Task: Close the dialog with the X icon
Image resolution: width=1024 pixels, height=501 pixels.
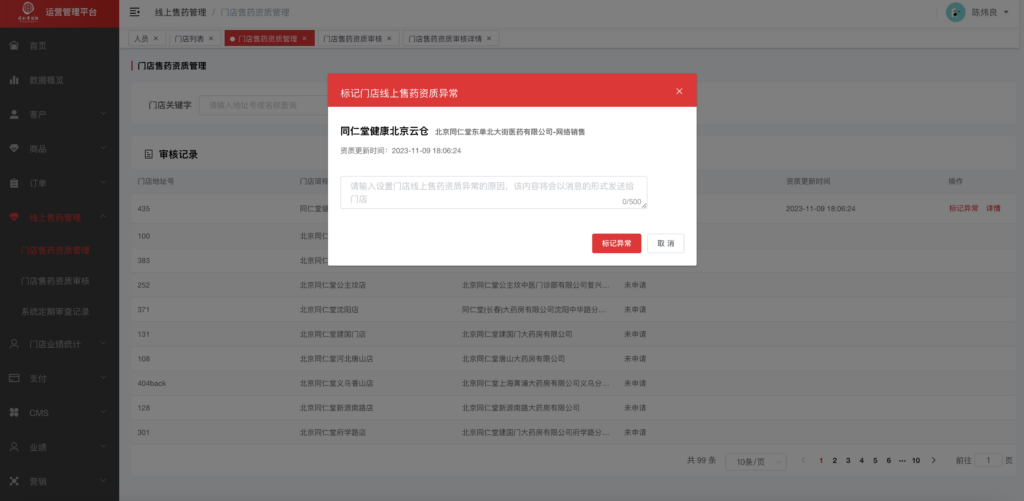Action: click(x=679, y=91)
